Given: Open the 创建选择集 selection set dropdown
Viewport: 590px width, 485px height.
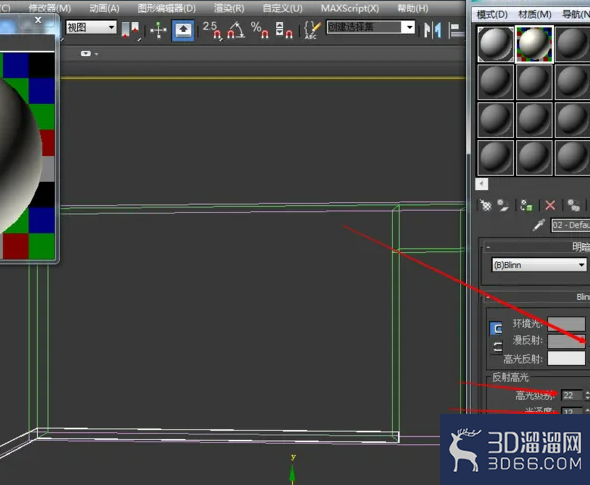Looking at the screenshot, I should (x=371, y=27).
